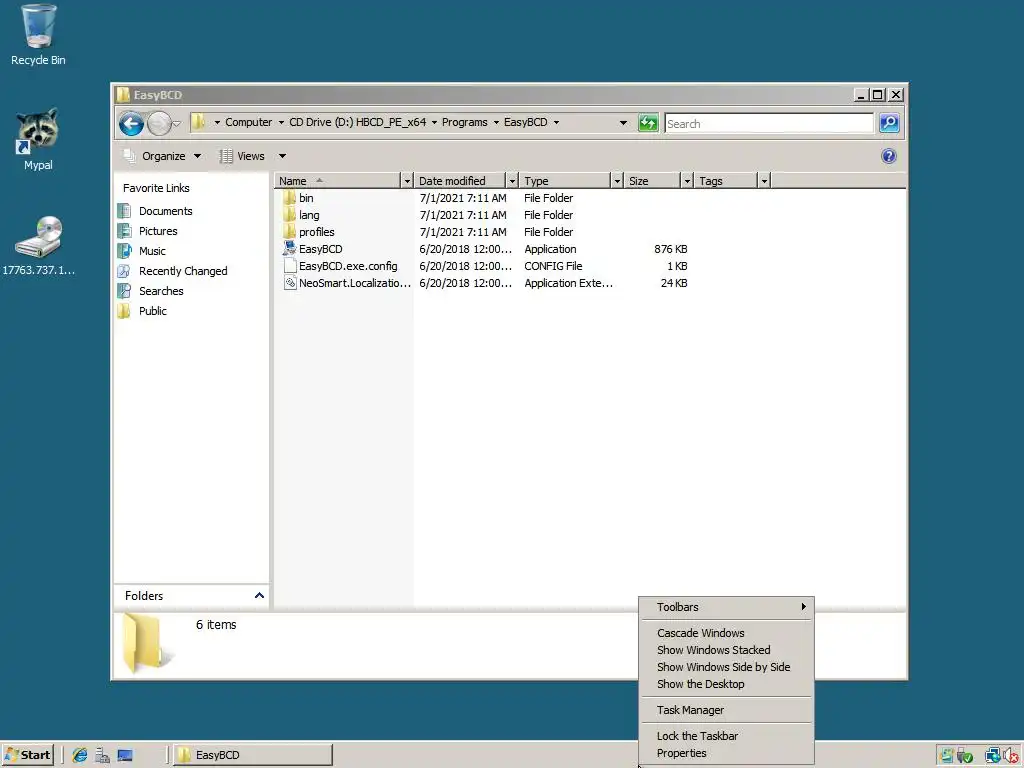Expand the Folders pane
1024x768 pixels.
[x=259, y=596]
